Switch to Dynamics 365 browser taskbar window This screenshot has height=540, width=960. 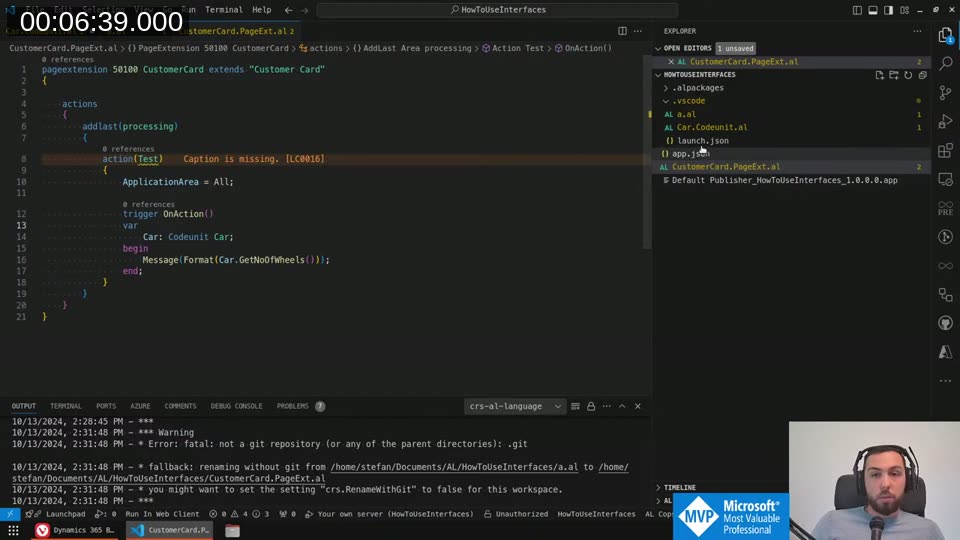[77, 530]
